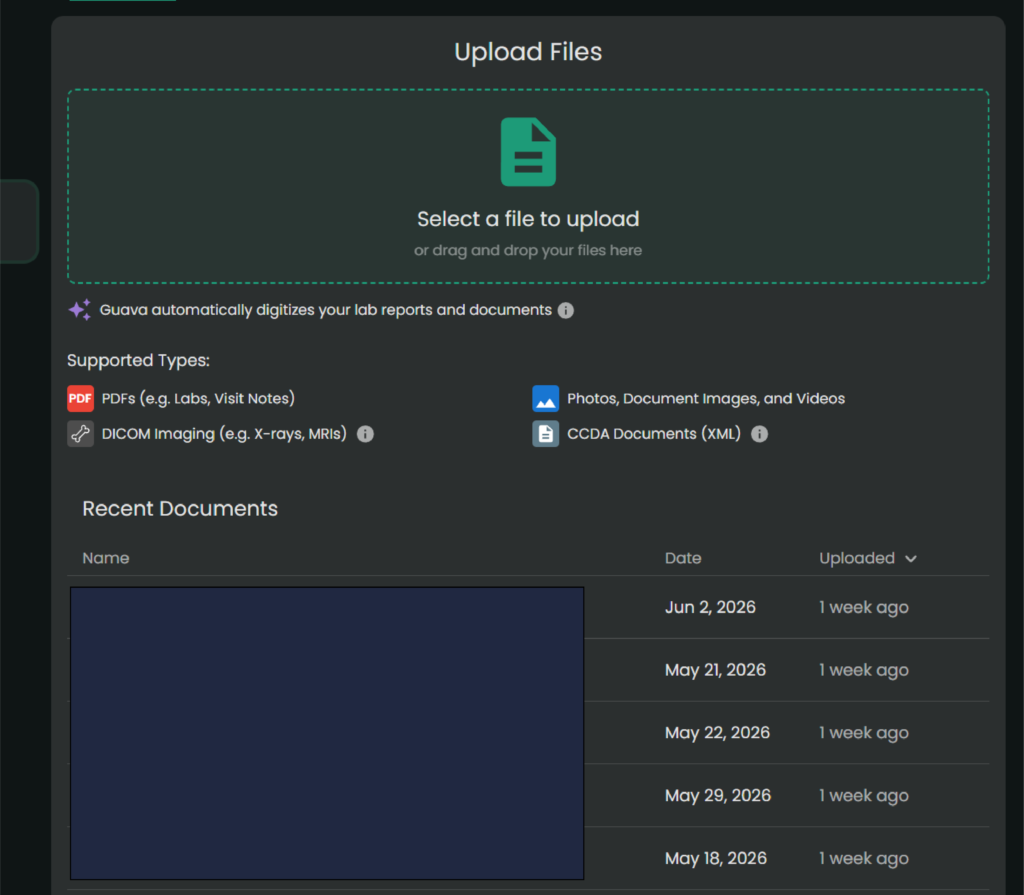Image resolution: width=1024 pixels, height=895 pixels.
Task: Click the green document upload icon
Action: click(528, 152)
